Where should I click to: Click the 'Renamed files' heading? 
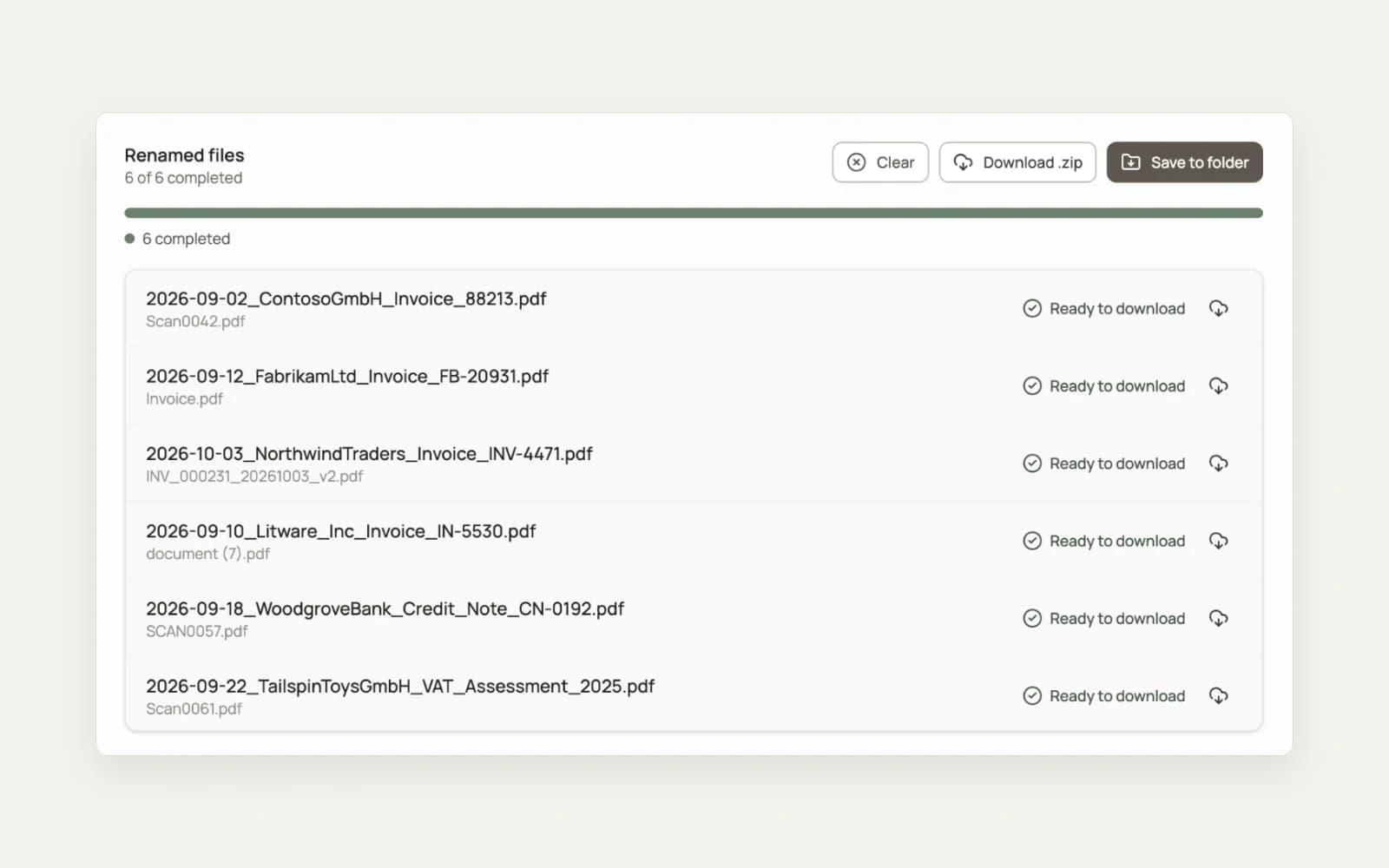184,155
